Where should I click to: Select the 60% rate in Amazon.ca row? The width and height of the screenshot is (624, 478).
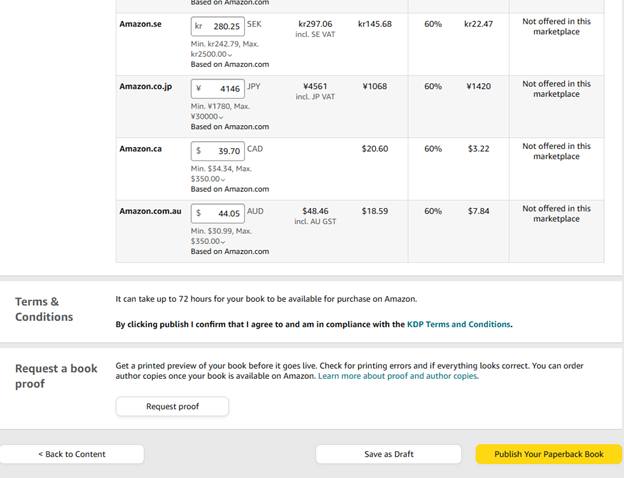[433, 149]
